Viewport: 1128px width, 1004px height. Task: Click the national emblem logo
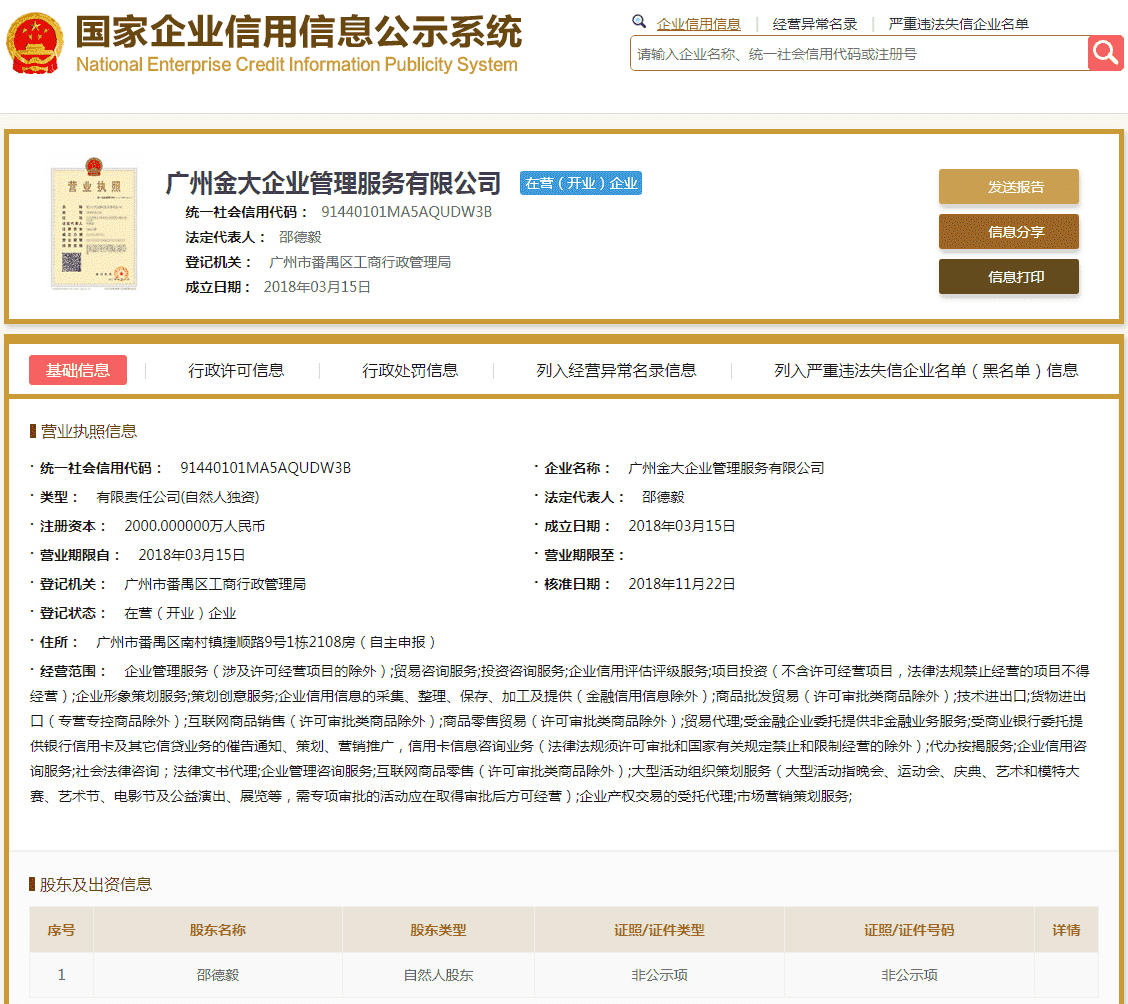click(x=35, y=43)
